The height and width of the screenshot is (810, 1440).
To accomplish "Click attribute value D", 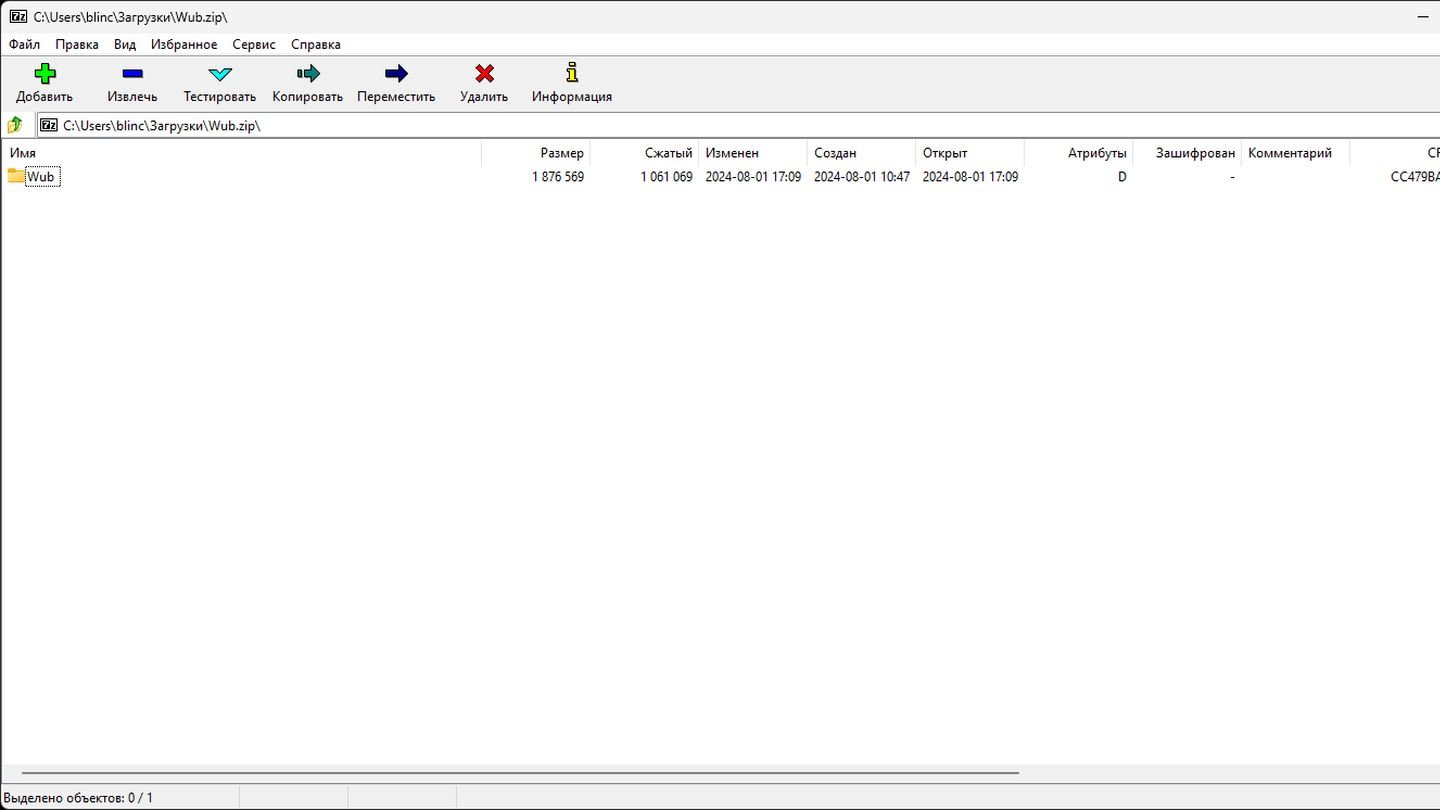I will [x=1122, y=177].
